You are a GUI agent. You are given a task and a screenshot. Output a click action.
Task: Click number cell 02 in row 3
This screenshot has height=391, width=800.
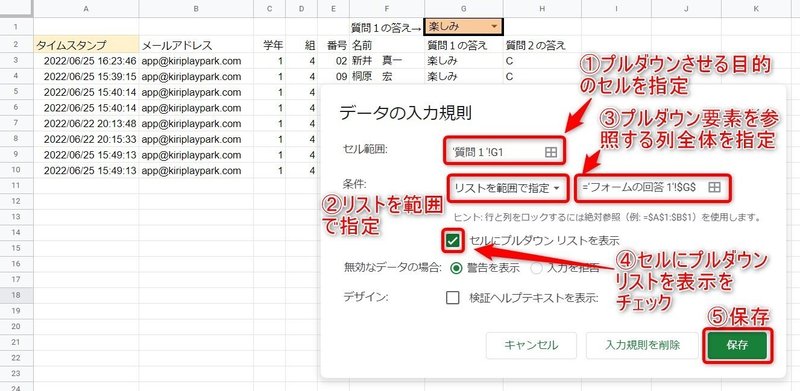[x=334, y=61]
